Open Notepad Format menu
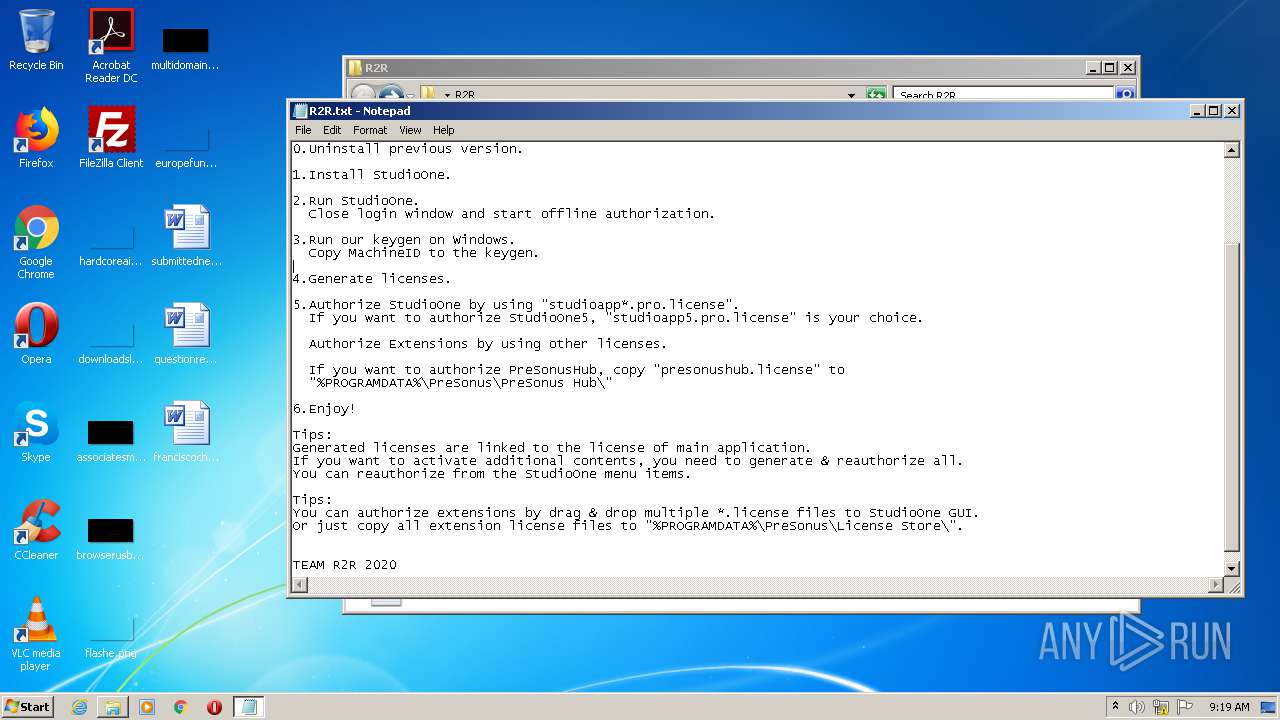 (x=370, y=130)
